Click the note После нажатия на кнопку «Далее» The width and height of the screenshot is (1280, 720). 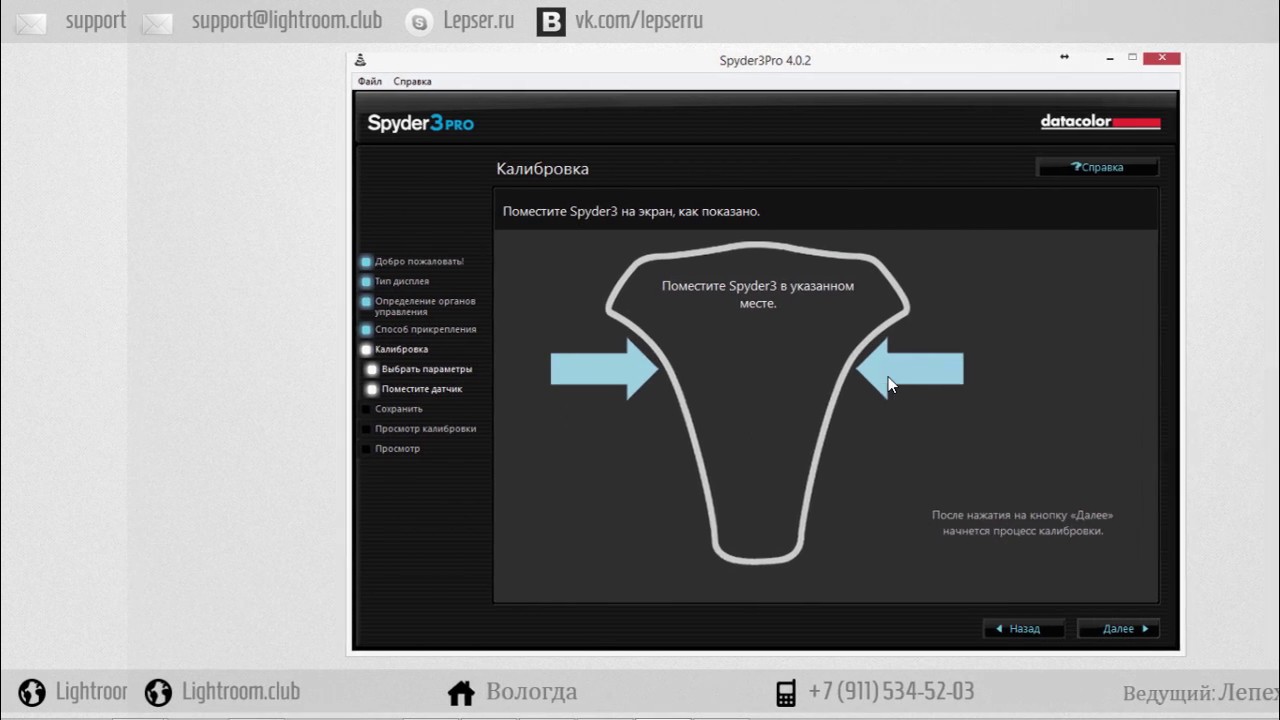[x=1022, y=523]
